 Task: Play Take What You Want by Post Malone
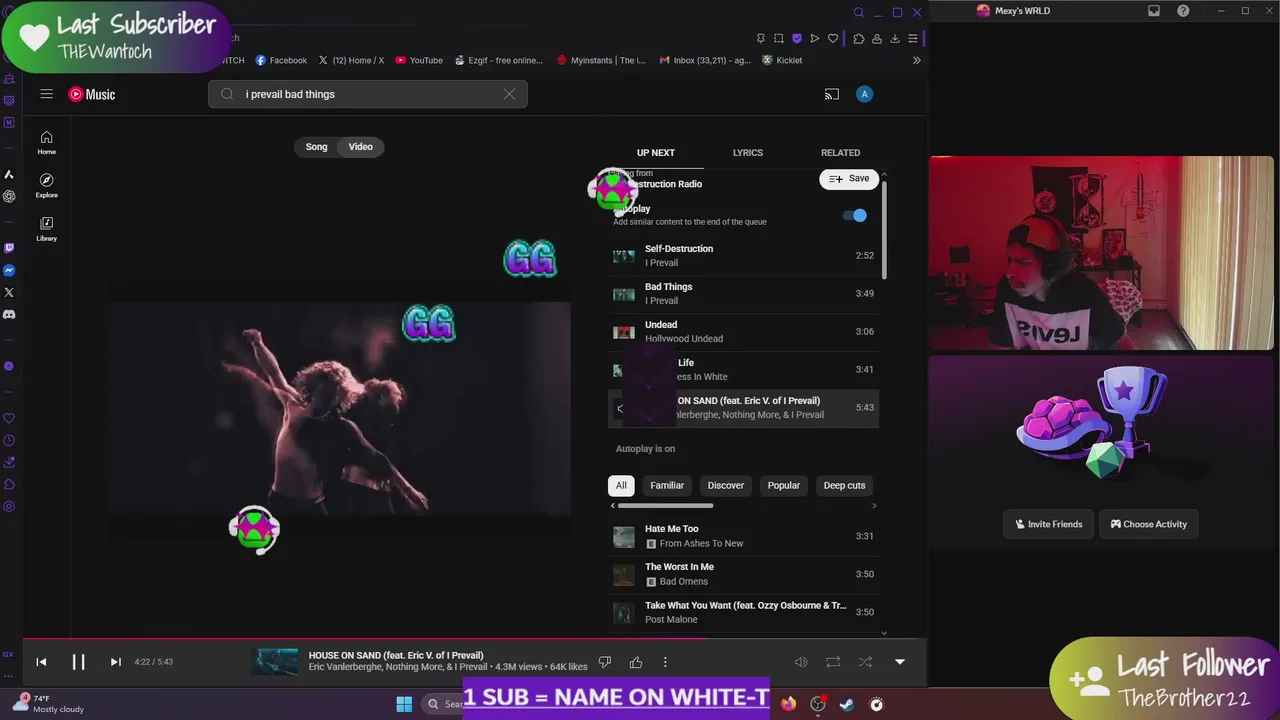pyautogui.click(x=743, y=612)
